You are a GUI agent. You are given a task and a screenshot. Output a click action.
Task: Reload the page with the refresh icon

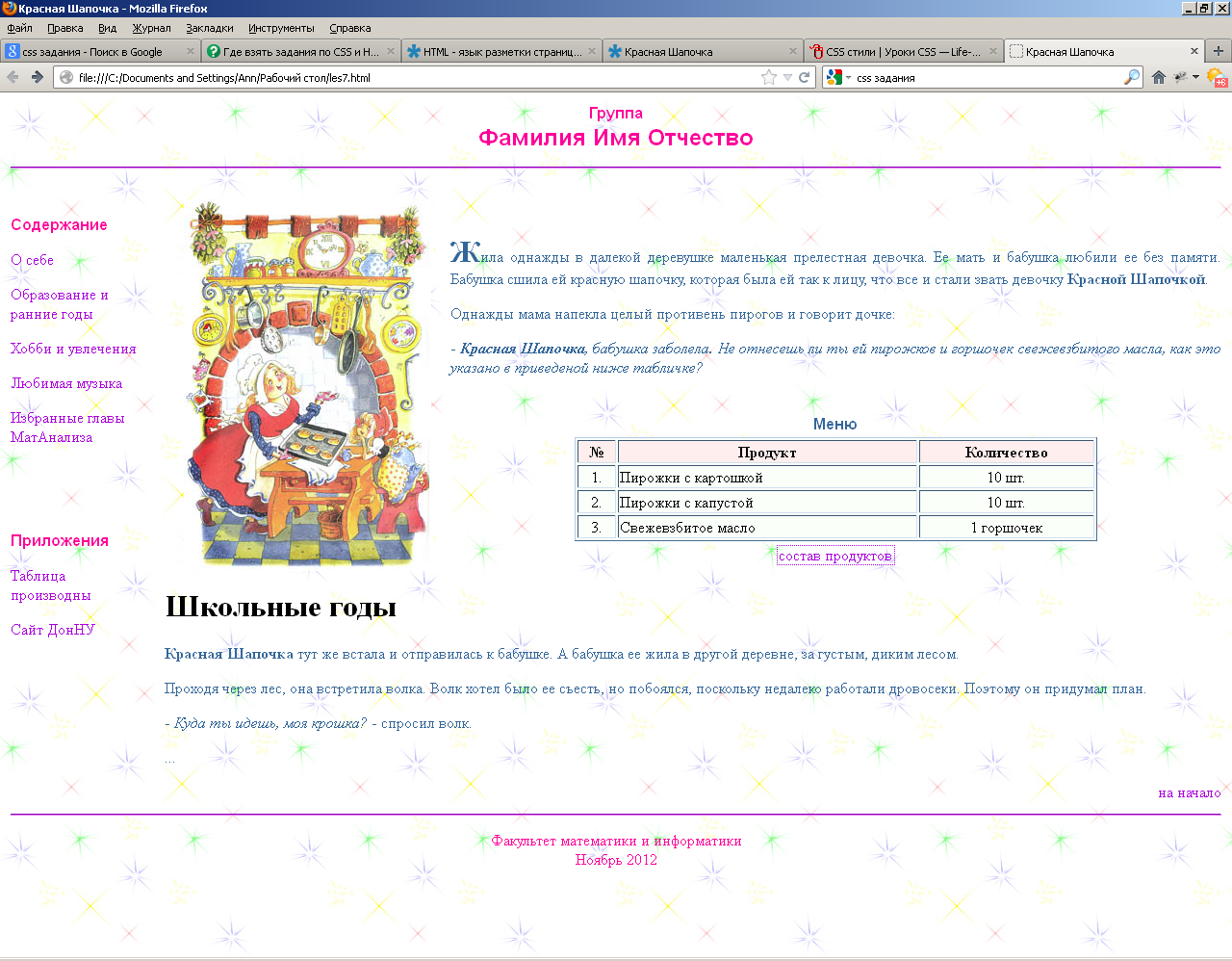pos(805,77)
